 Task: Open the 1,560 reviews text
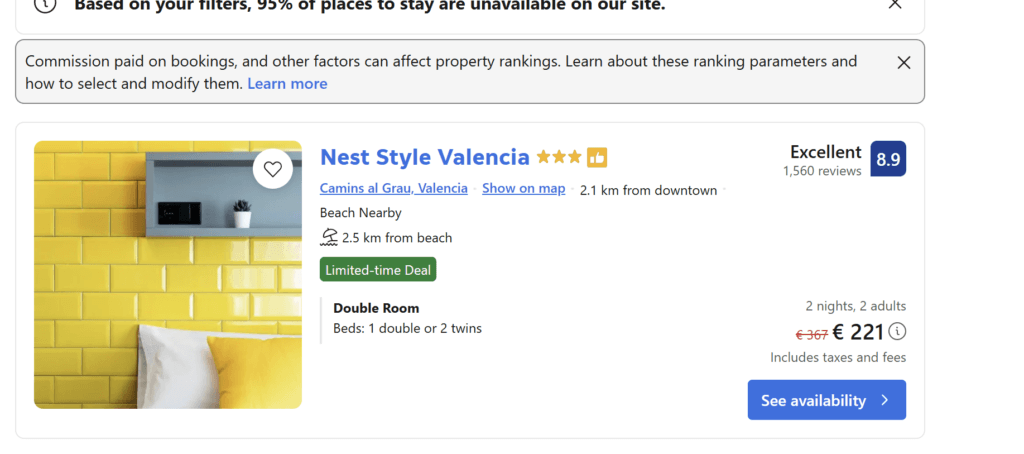tap(822, 172)
